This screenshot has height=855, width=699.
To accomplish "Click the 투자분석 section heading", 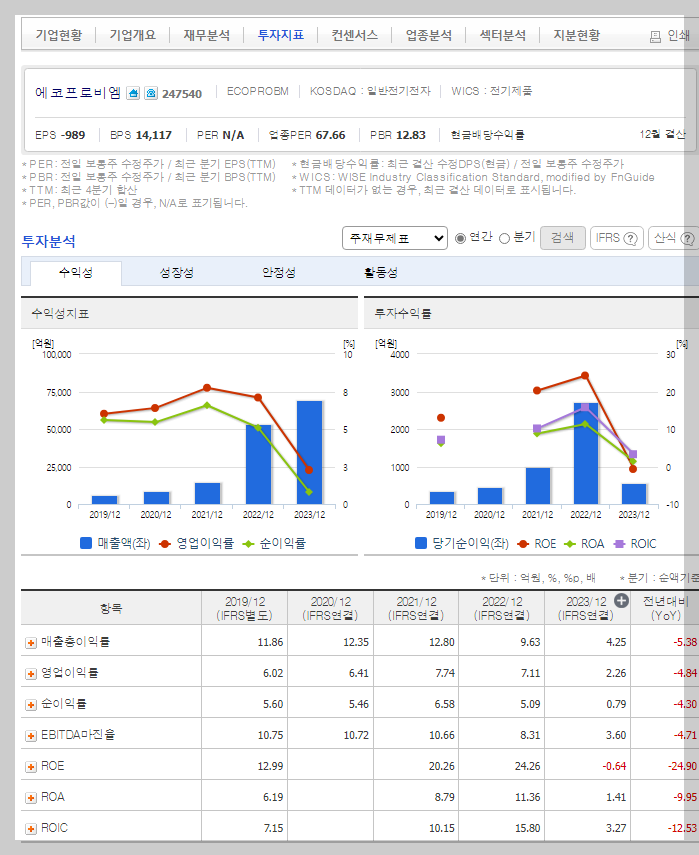I will pyautogui.click(x=49, y=241).
